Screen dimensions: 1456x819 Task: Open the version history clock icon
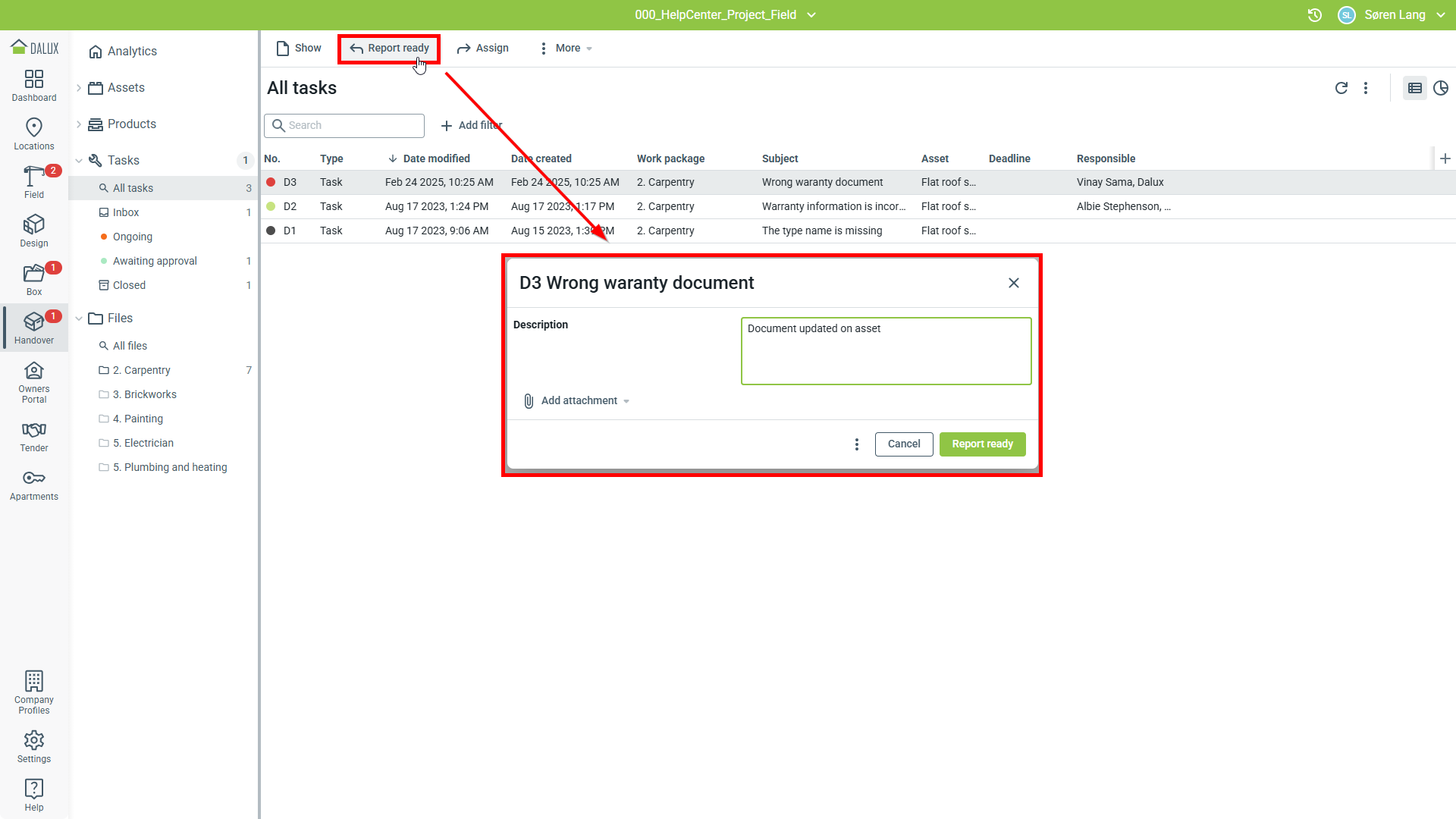(x=1315, y=15)
